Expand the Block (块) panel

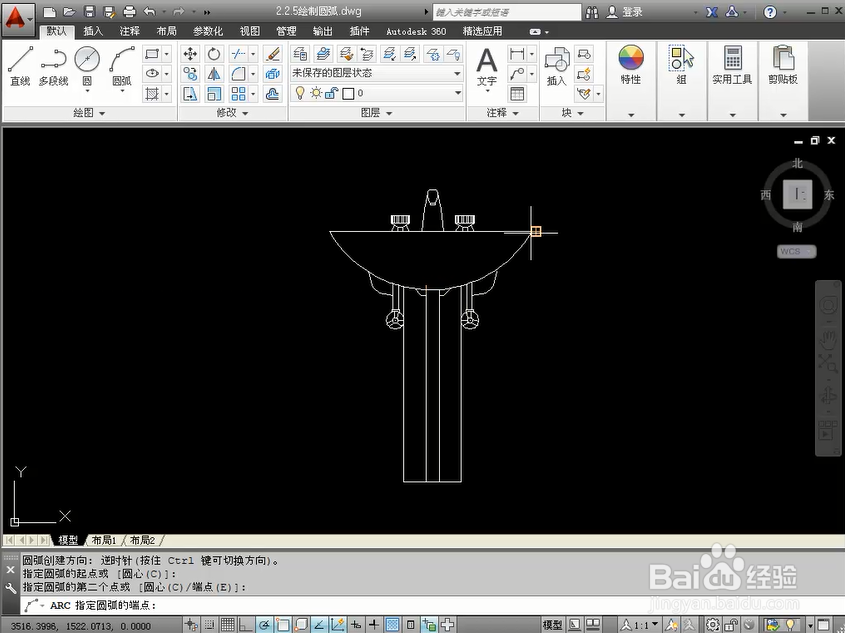click(x=572, y=113)
